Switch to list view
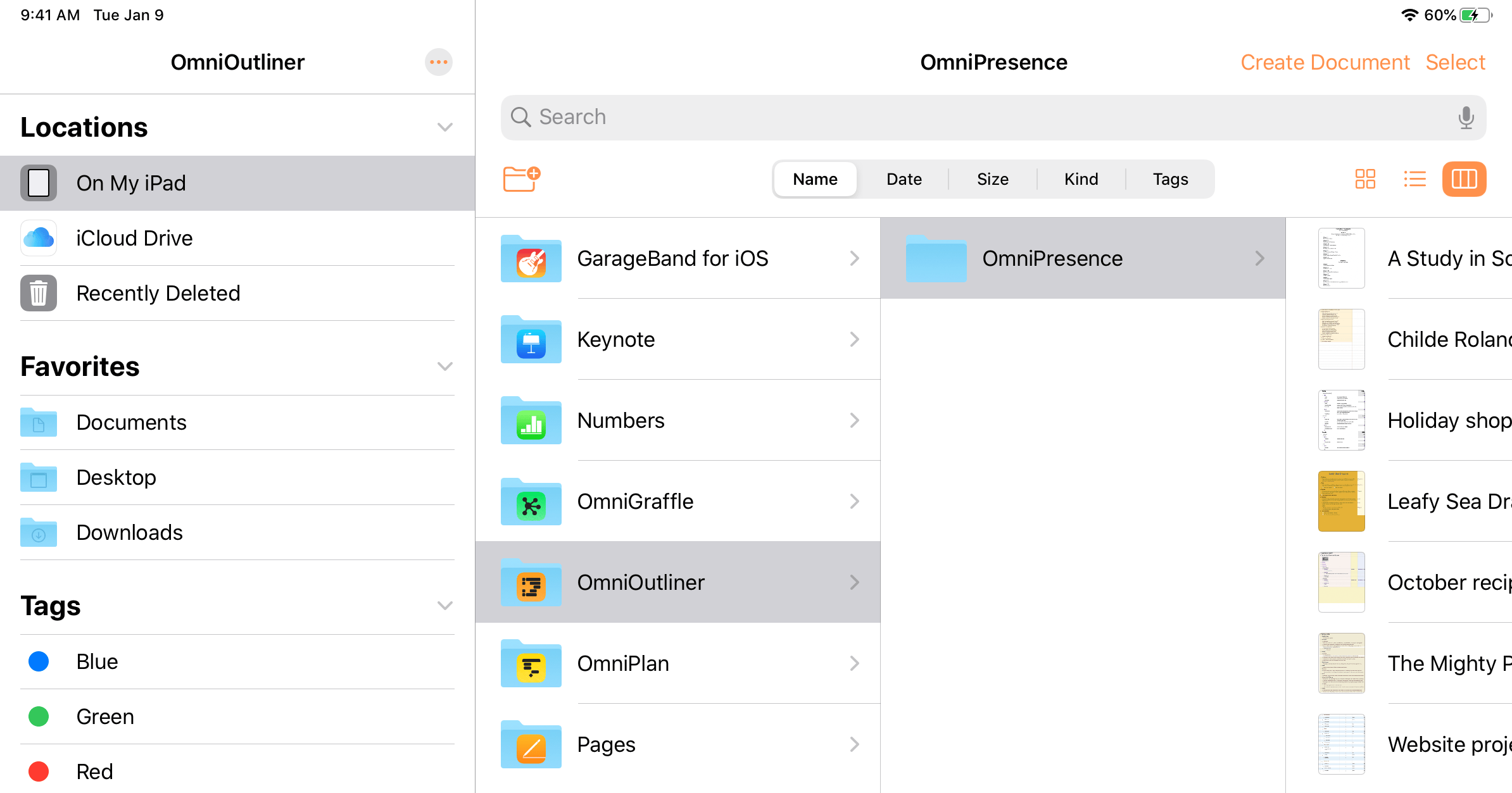 click(1414, 179)
